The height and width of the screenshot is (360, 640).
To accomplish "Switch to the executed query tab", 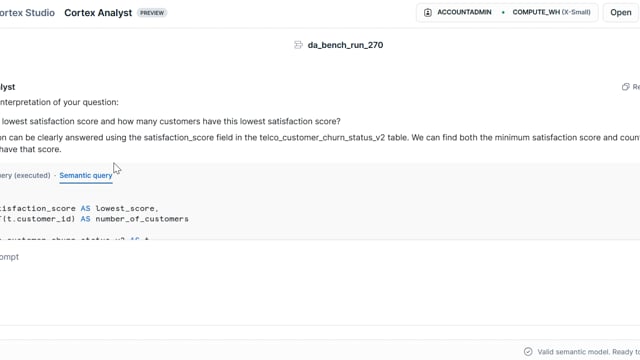I will [x=25, y=176].
